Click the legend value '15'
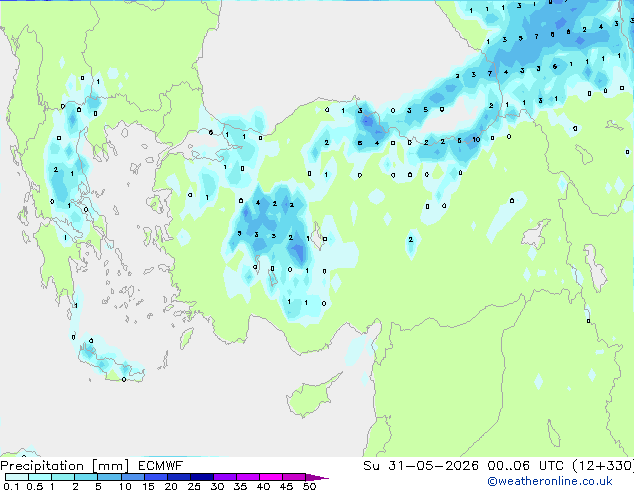Image resolution: width=634 pixels, height=490 pixels. coord(148,486)
